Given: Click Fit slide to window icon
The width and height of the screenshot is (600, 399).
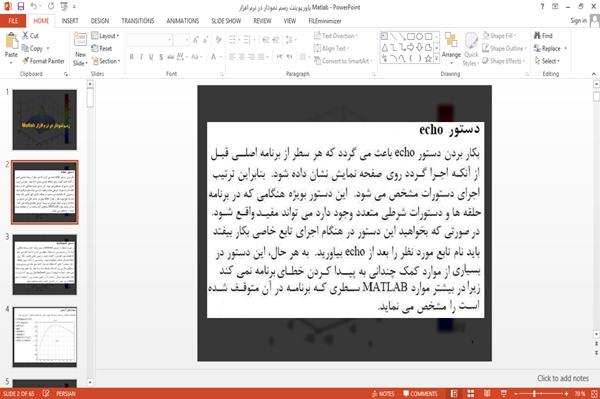Looking at the screenshot, I should 594,393.
